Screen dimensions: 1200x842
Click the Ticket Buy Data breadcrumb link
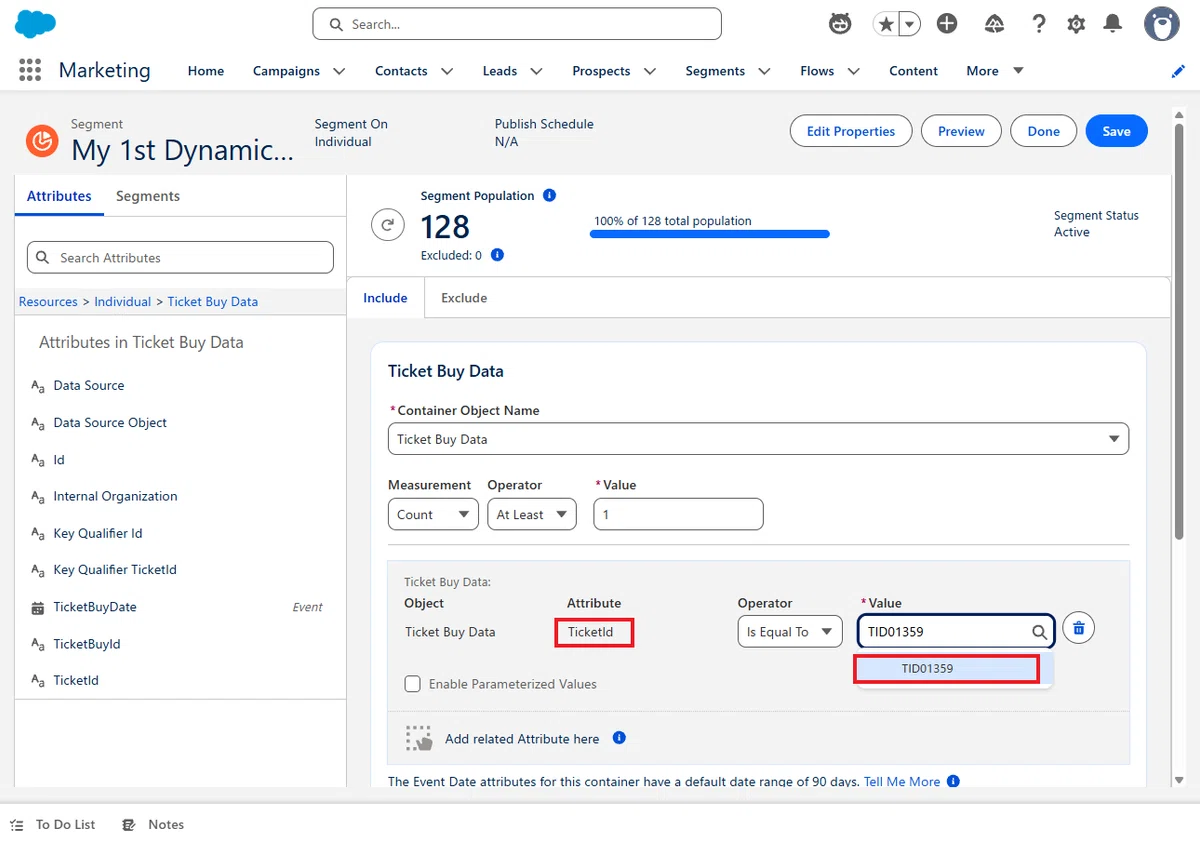pyautogui.click(x=213, y=301)
